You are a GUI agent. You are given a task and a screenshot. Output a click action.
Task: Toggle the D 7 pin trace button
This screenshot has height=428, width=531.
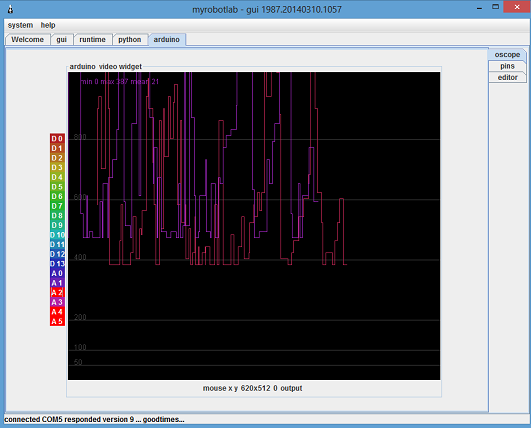57,206
